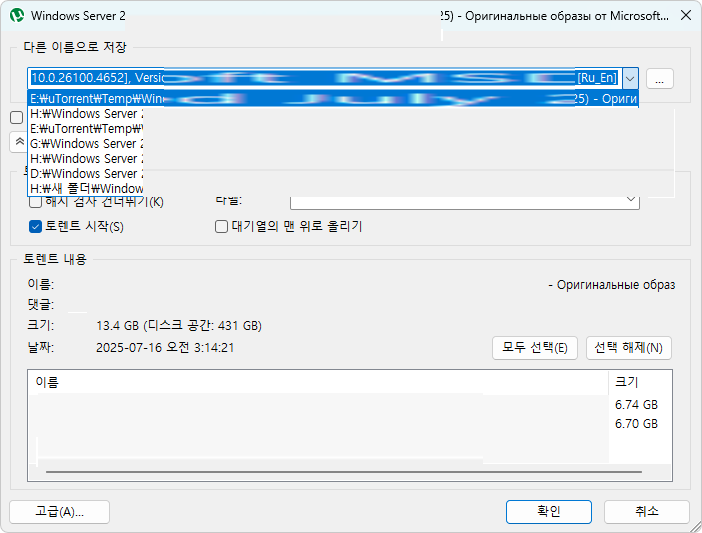This screenshot has height=533, width=702.
Task: Choose the D:\Windows Server path entry
Action: pos(86,174)
